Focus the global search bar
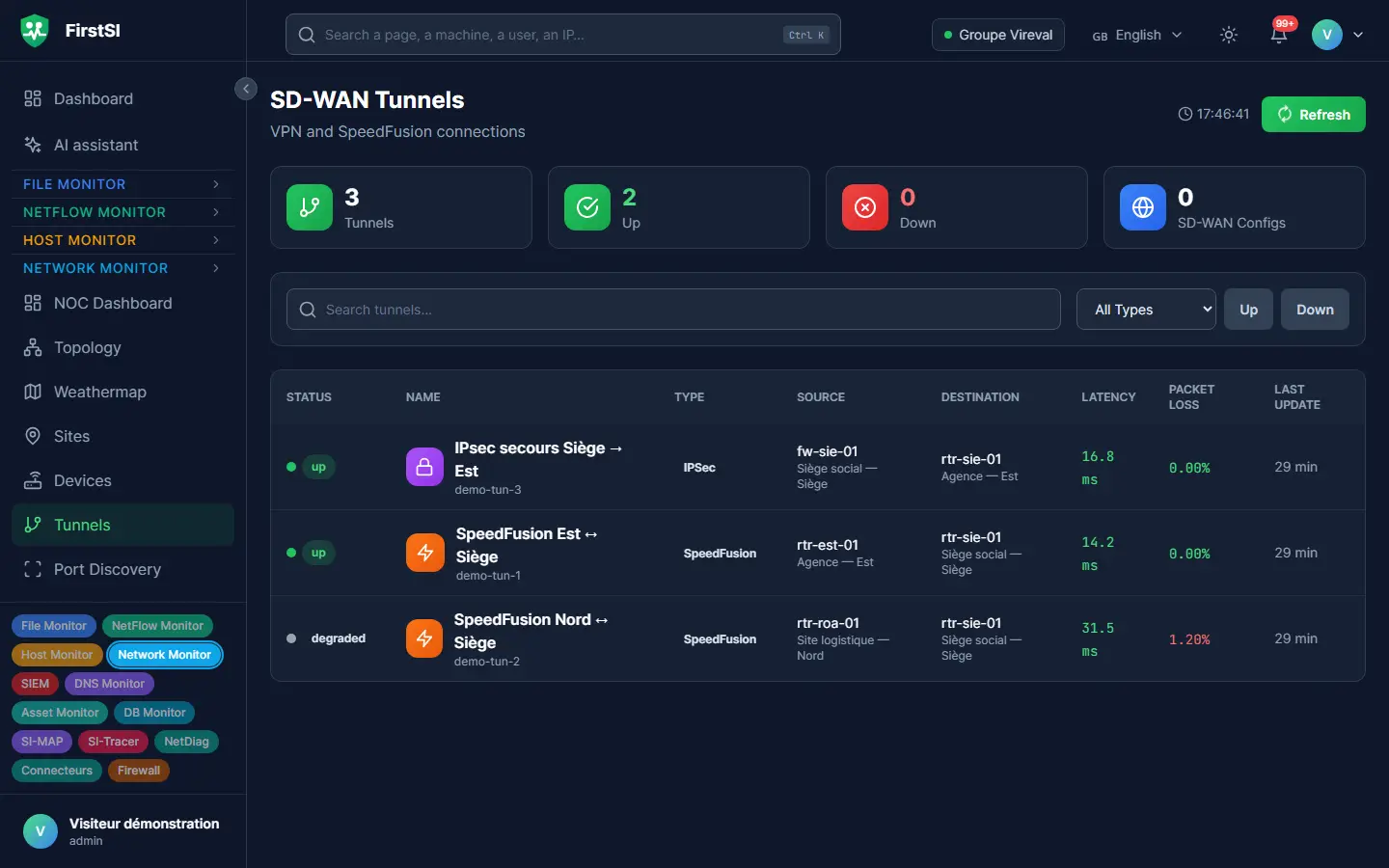The height and width of the screenshot is (868, 1389). click(563, 35)
